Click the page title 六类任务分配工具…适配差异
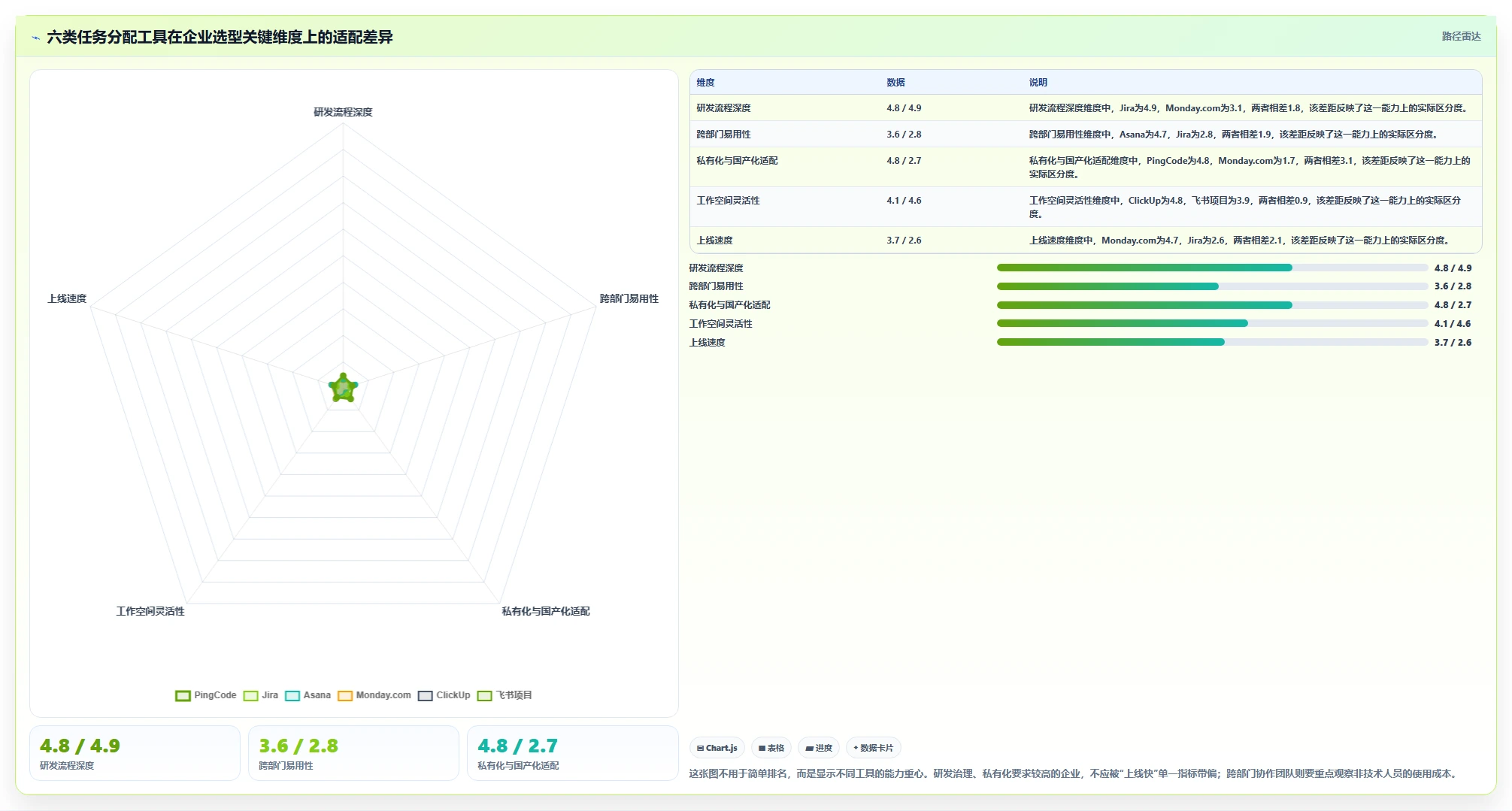The width and height of the screenshot is (1512, 811). click(220, 37)
